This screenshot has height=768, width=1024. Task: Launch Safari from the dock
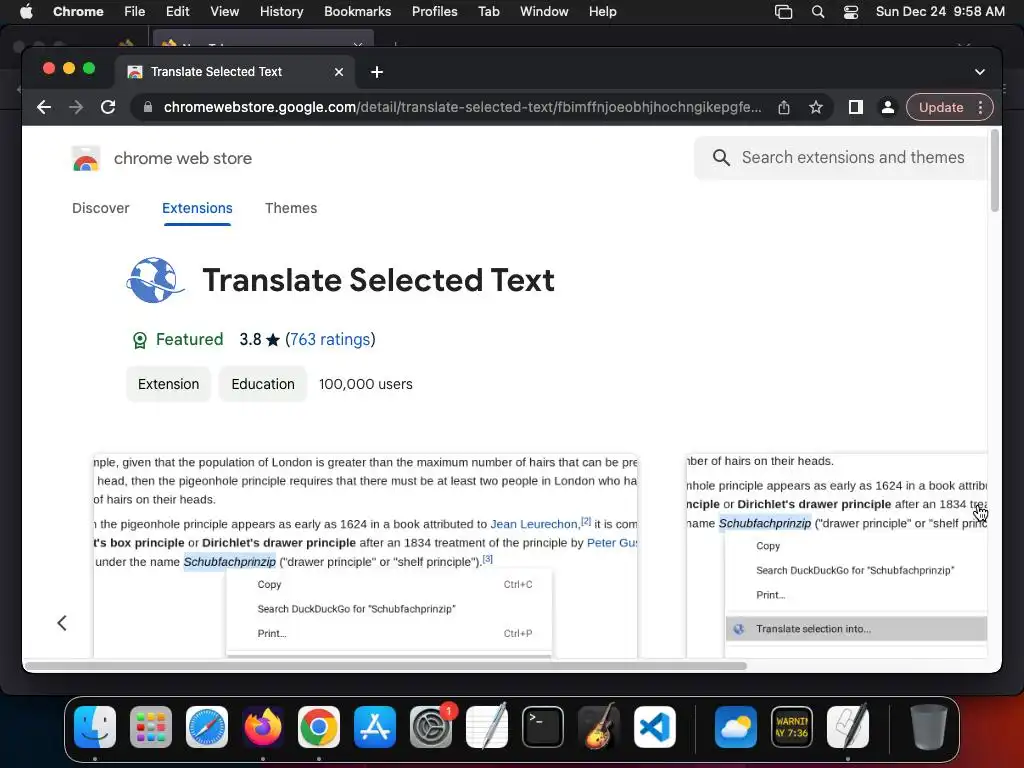click(207, 727)
